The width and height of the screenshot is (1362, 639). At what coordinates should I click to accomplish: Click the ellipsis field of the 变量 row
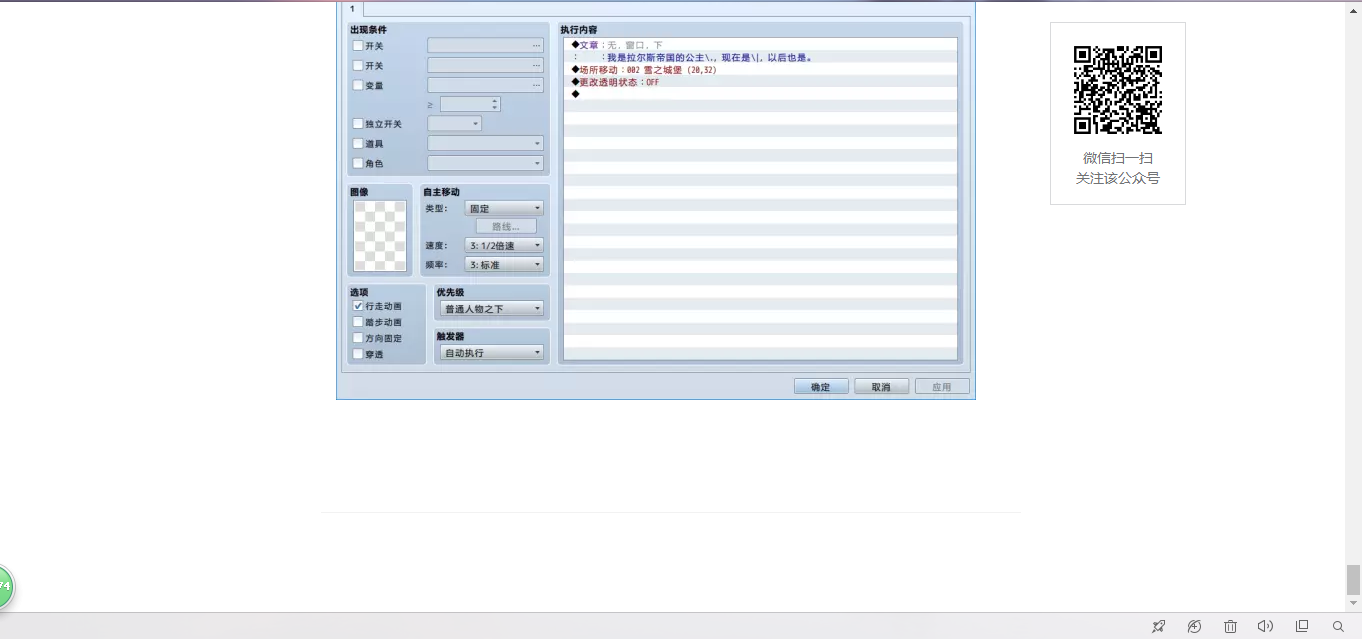tap(486, 86)
